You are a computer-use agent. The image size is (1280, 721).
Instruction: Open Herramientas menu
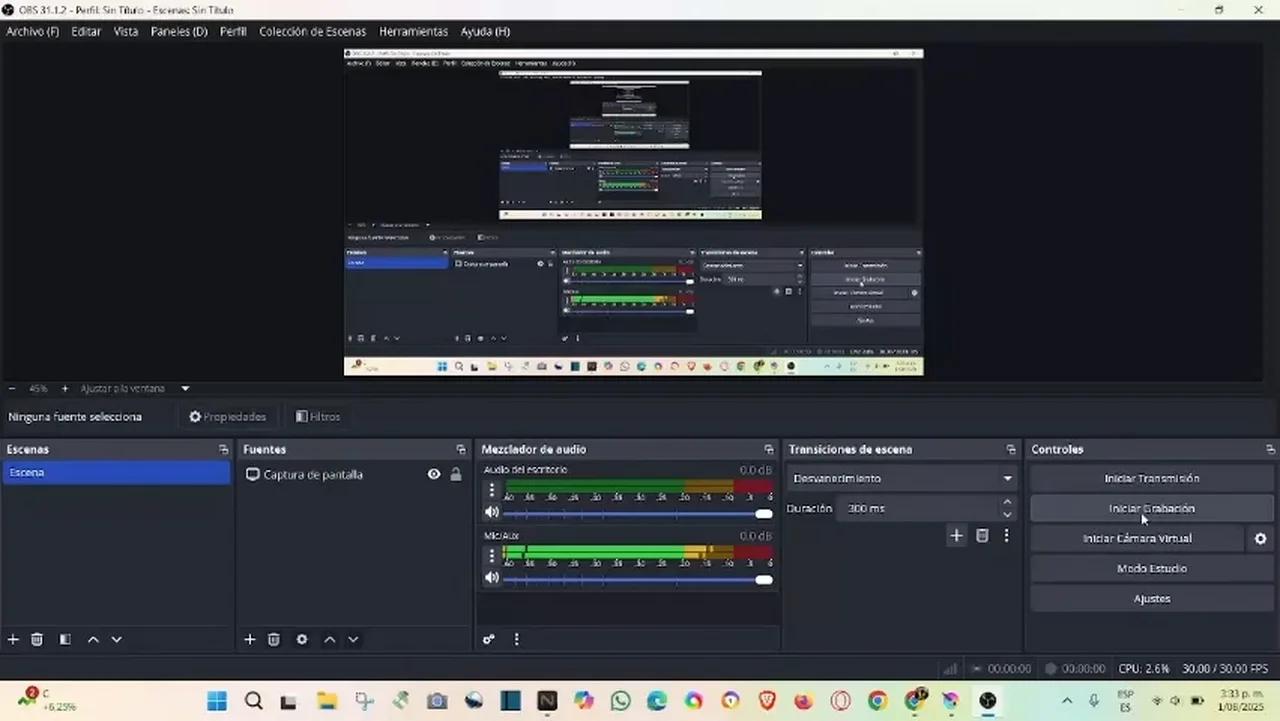(x=413, y=32)
